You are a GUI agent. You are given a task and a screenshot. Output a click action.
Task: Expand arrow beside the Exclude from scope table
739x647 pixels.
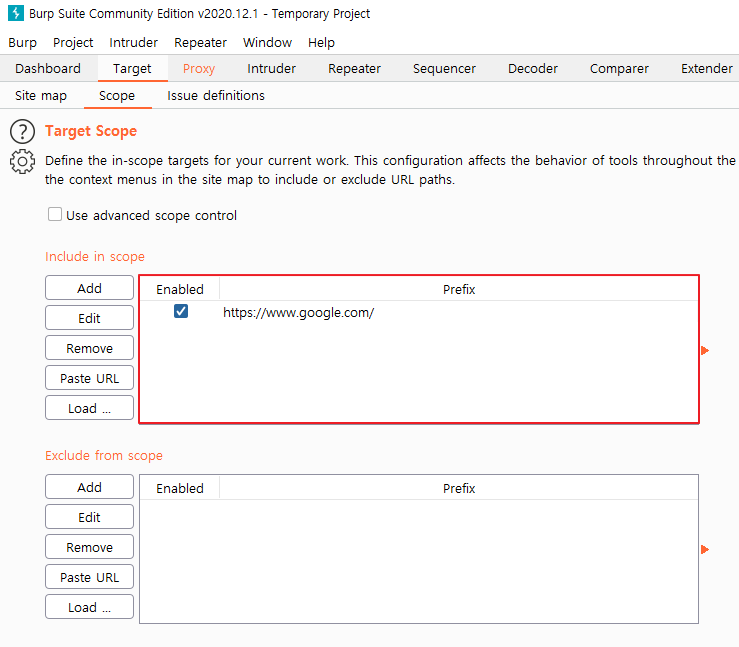coord(705,549)
